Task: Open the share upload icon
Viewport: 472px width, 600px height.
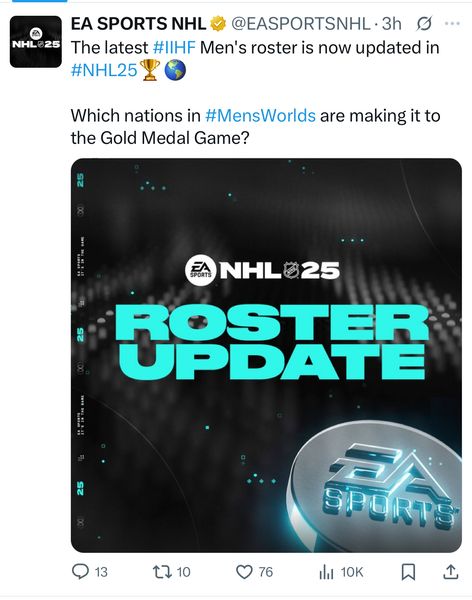Action: tap(451, 572)
